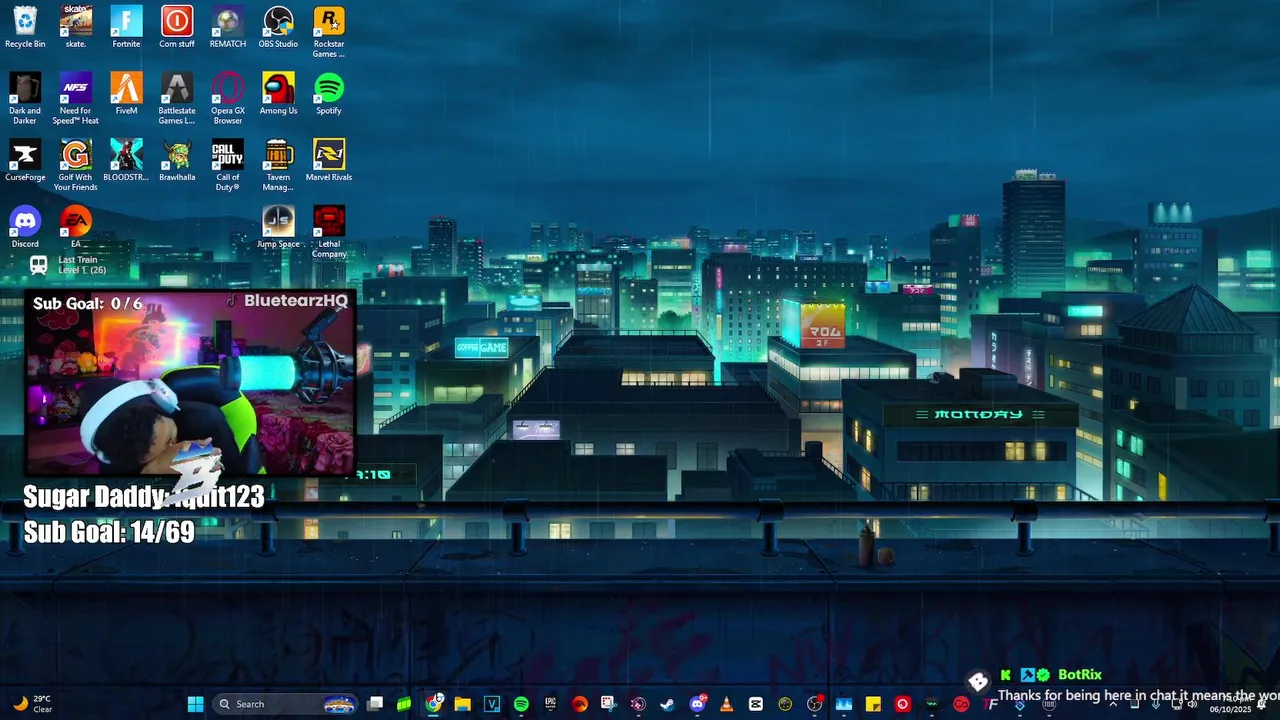
Task: Show hidden system tray icons
Action: (x=1113, y=704)
